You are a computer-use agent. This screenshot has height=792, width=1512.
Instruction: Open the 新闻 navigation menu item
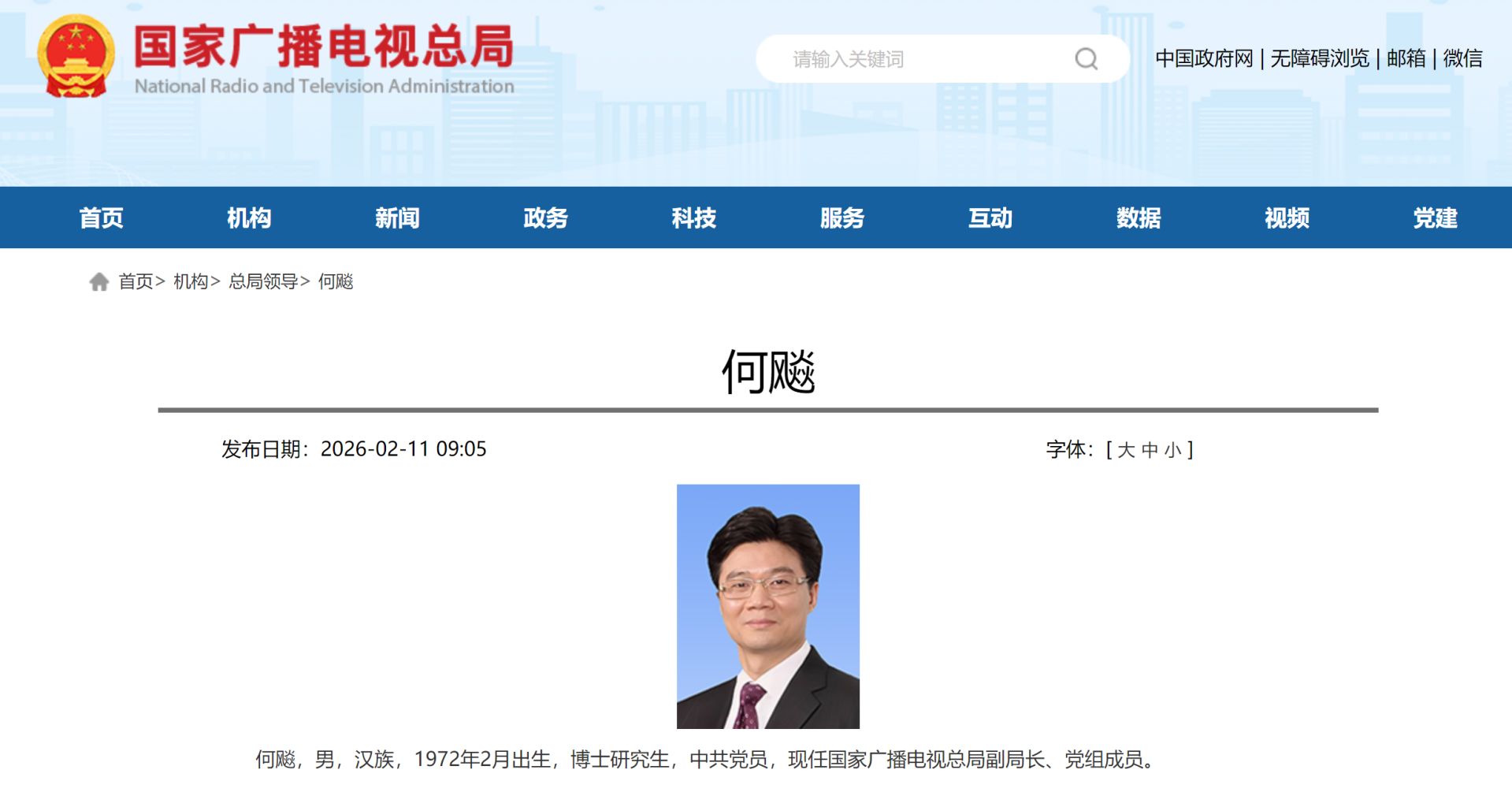[x=398, y=218]
